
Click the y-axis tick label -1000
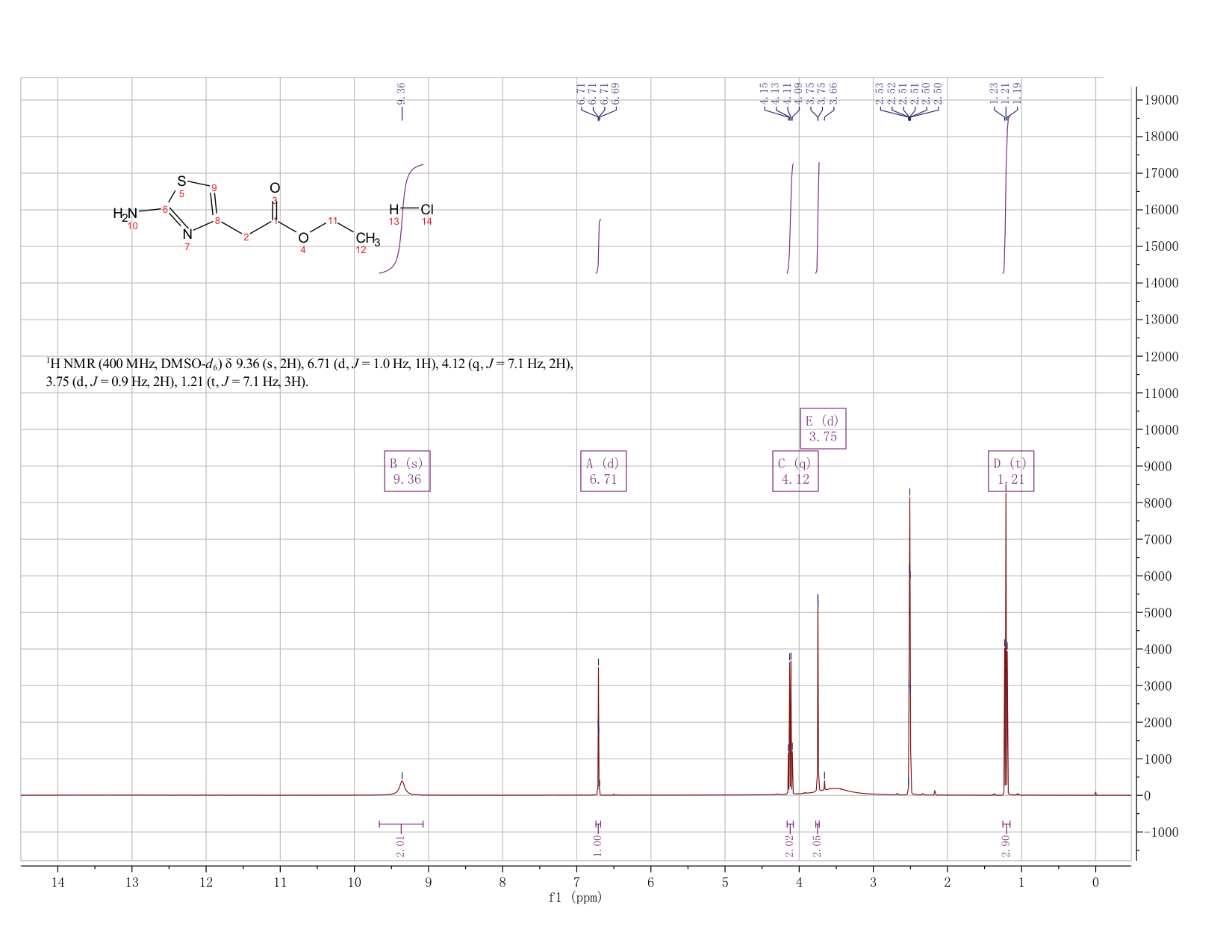click(x=1160, y=833)
